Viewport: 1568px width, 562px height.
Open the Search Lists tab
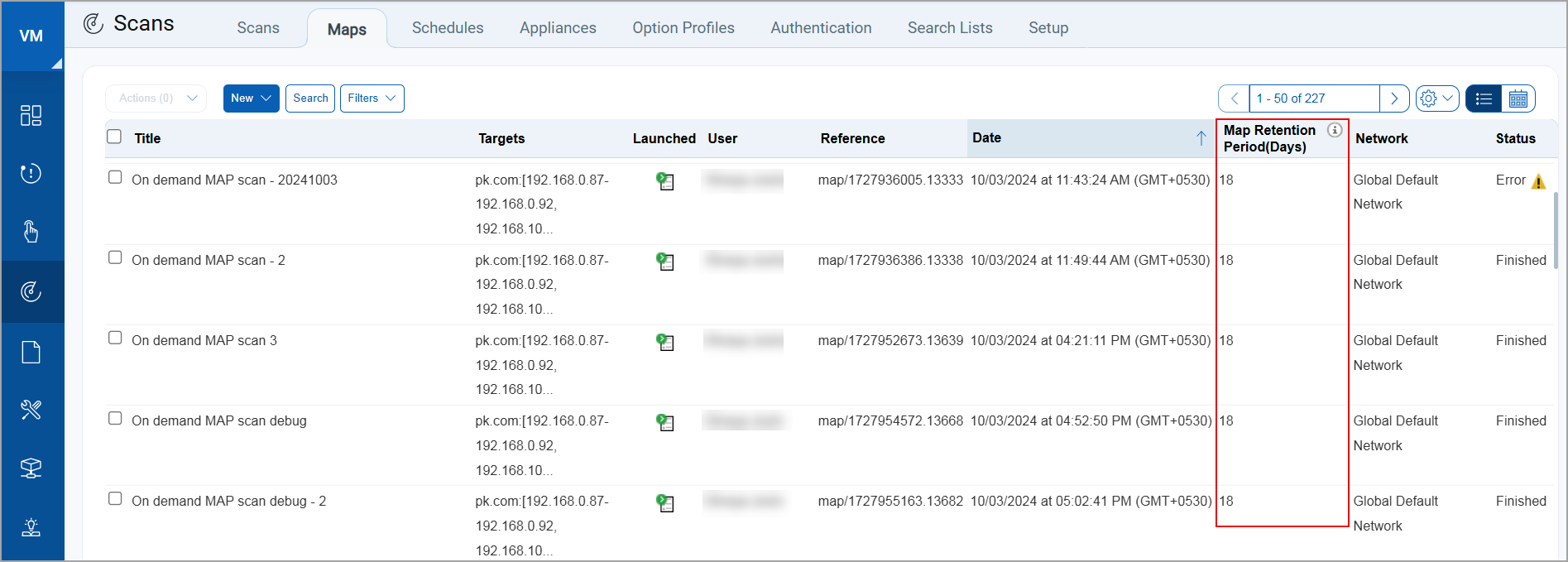point(950,28)
